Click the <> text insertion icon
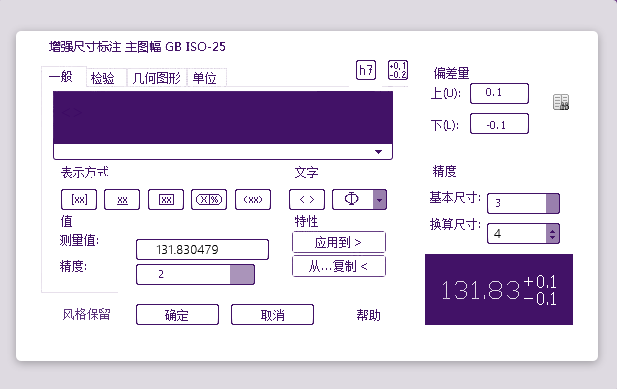617x389 pixels. pyautogui.click(x=307, y=199)
